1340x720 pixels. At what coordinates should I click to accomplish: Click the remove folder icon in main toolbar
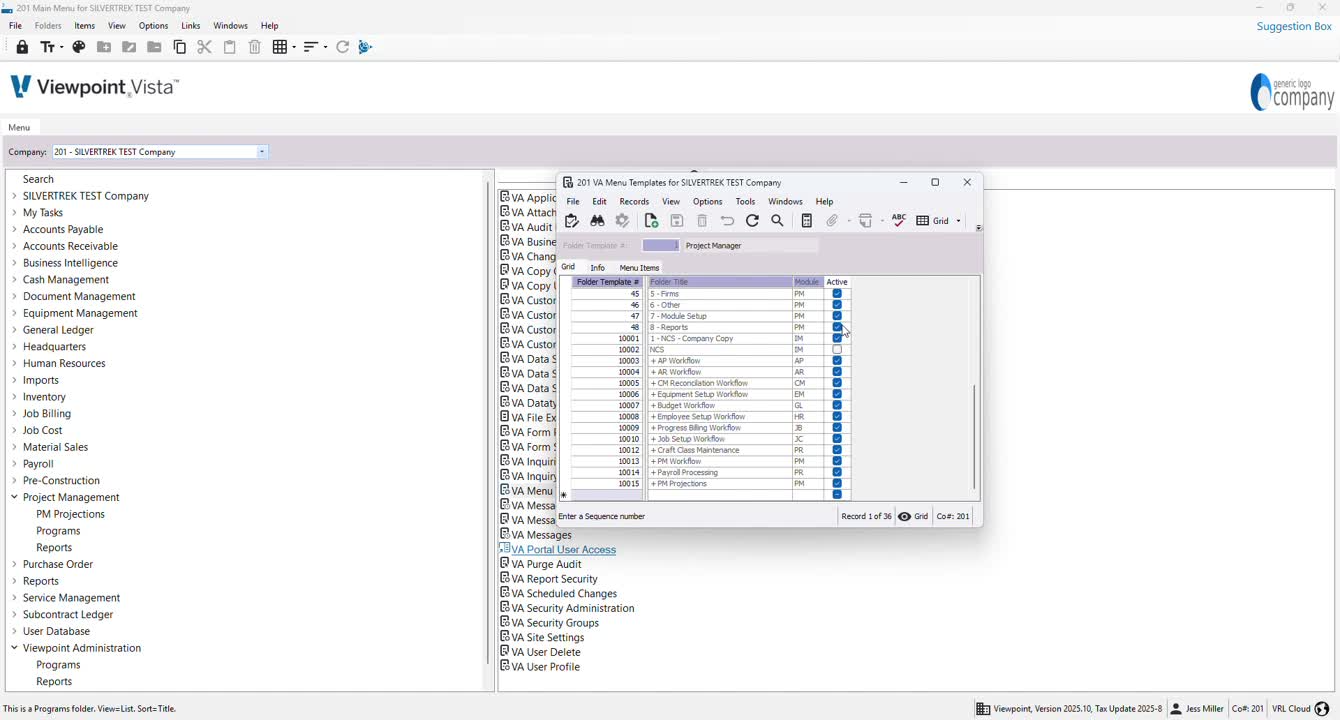[x=154, y=47]
